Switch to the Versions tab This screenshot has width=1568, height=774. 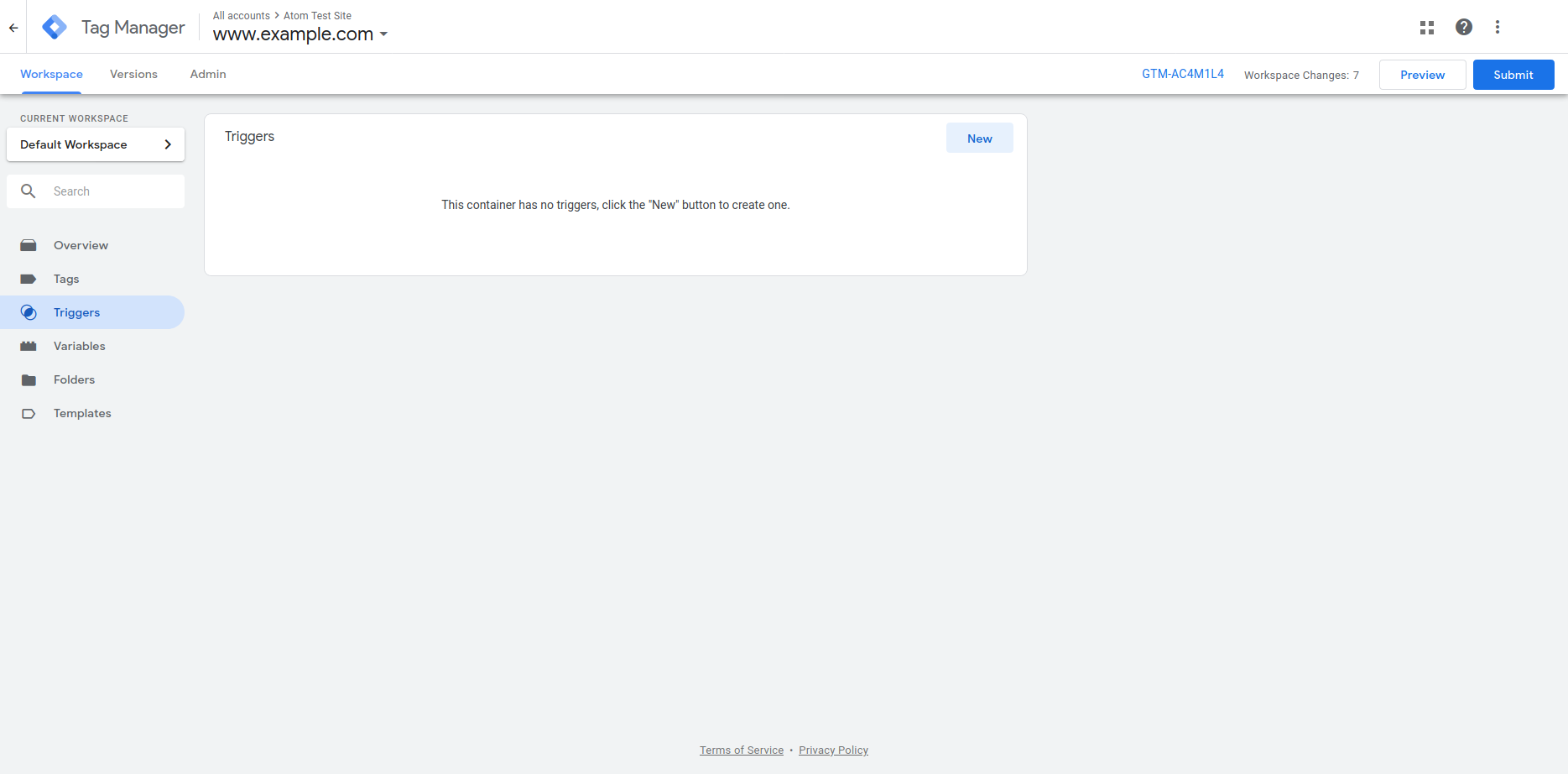[133, 74]
